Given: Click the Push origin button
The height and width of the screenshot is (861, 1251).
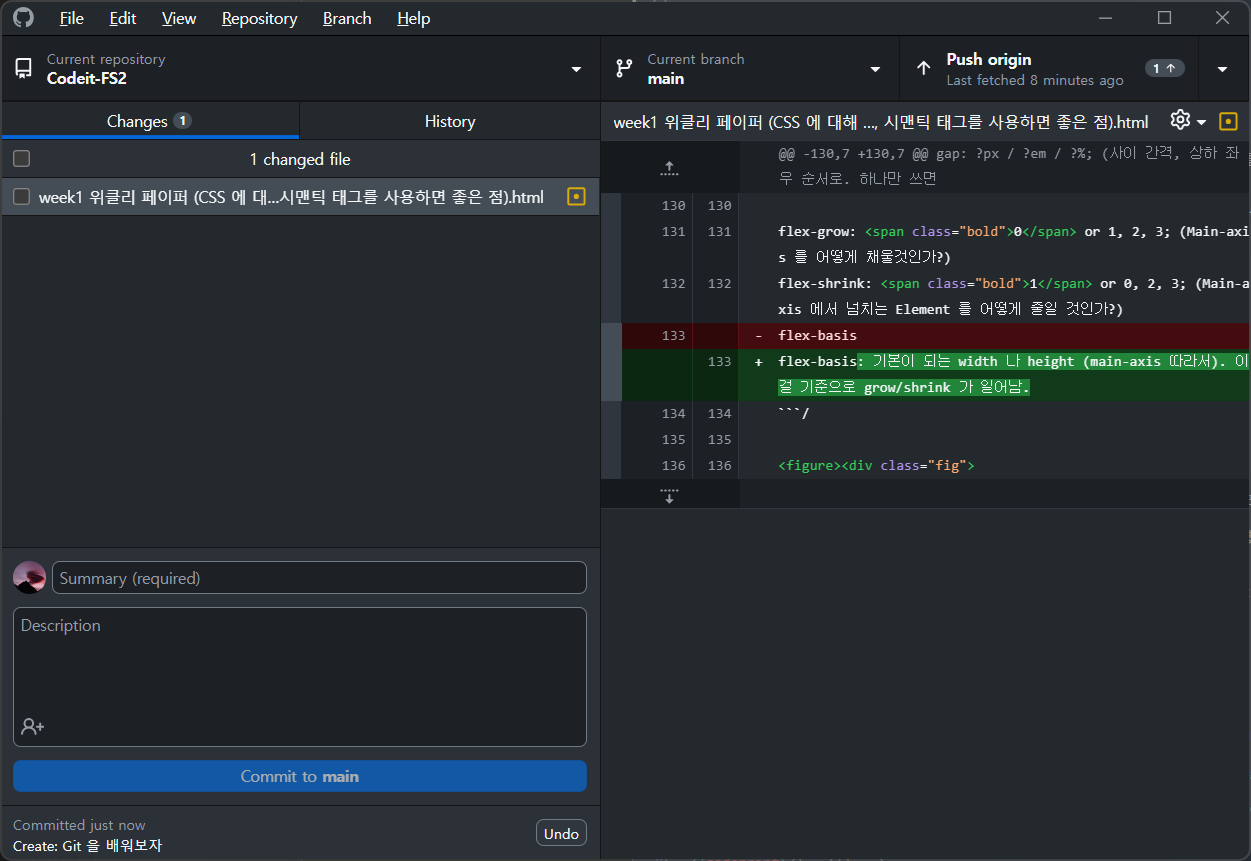Looking at the screenshot, I should tap(1048, 69).
